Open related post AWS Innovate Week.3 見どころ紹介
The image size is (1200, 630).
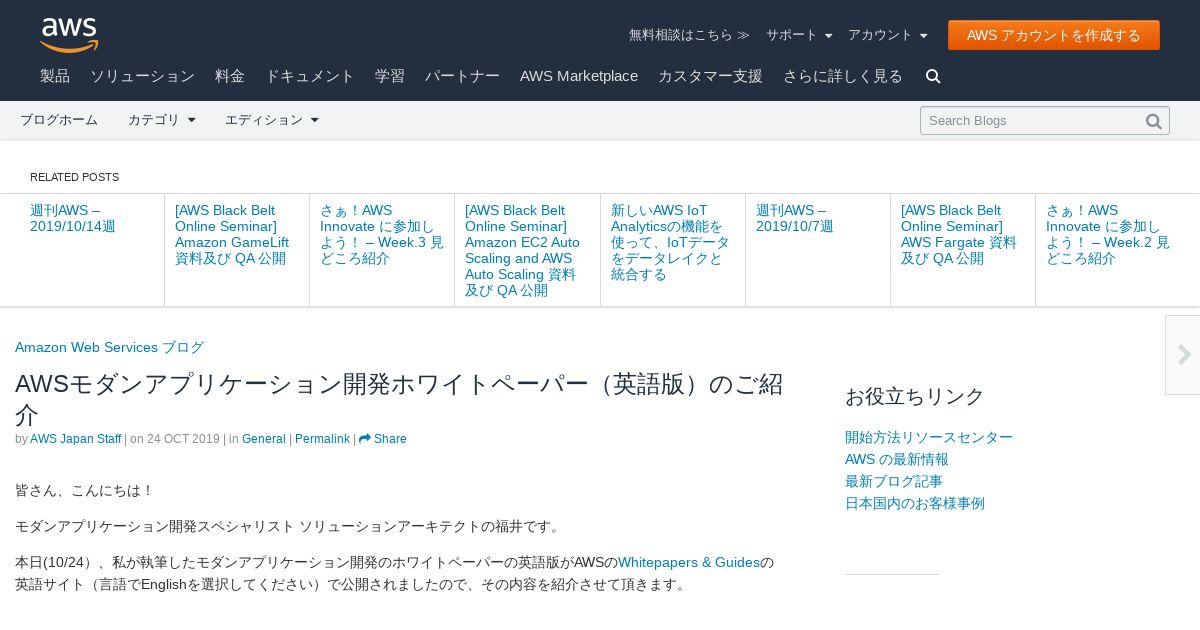click(382, 234)
